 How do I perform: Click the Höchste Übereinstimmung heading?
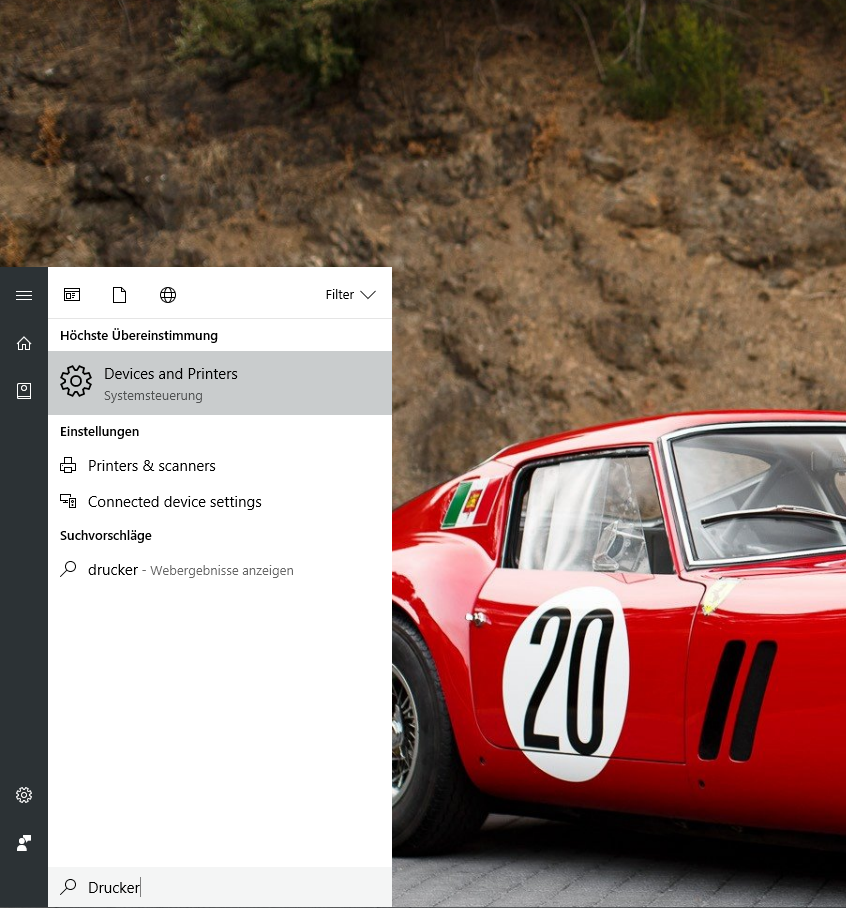[x=139, y=335]
